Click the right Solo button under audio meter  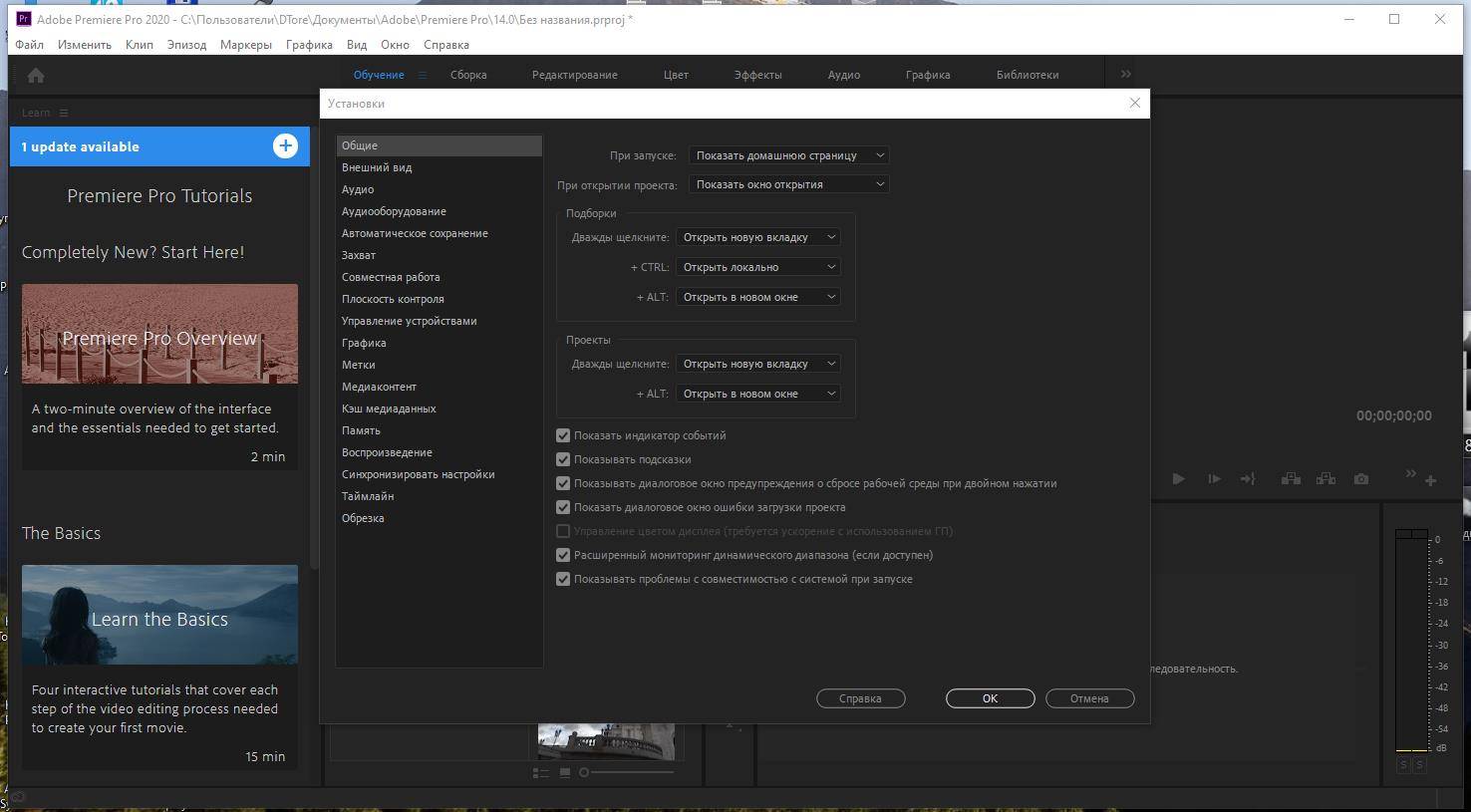coord(1419,764)
